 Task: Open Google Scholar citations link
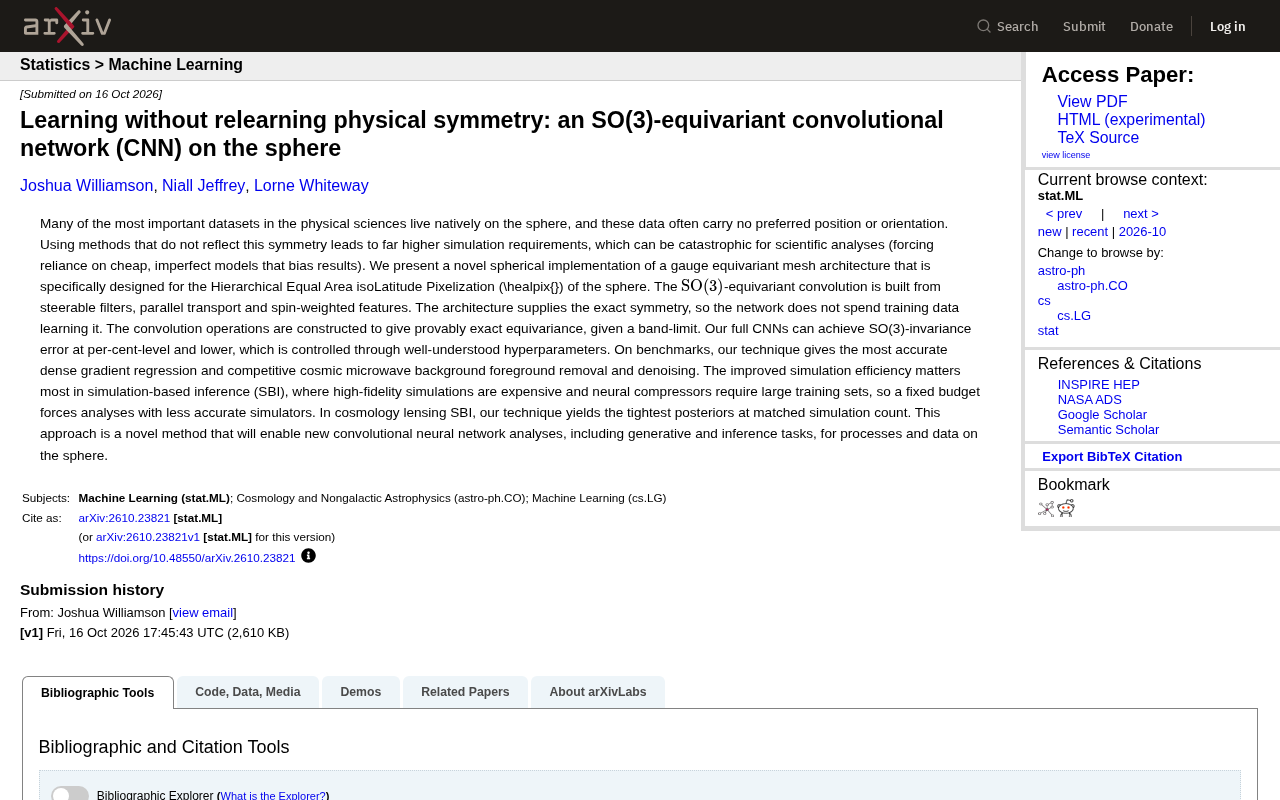(x=1102, y=415)
